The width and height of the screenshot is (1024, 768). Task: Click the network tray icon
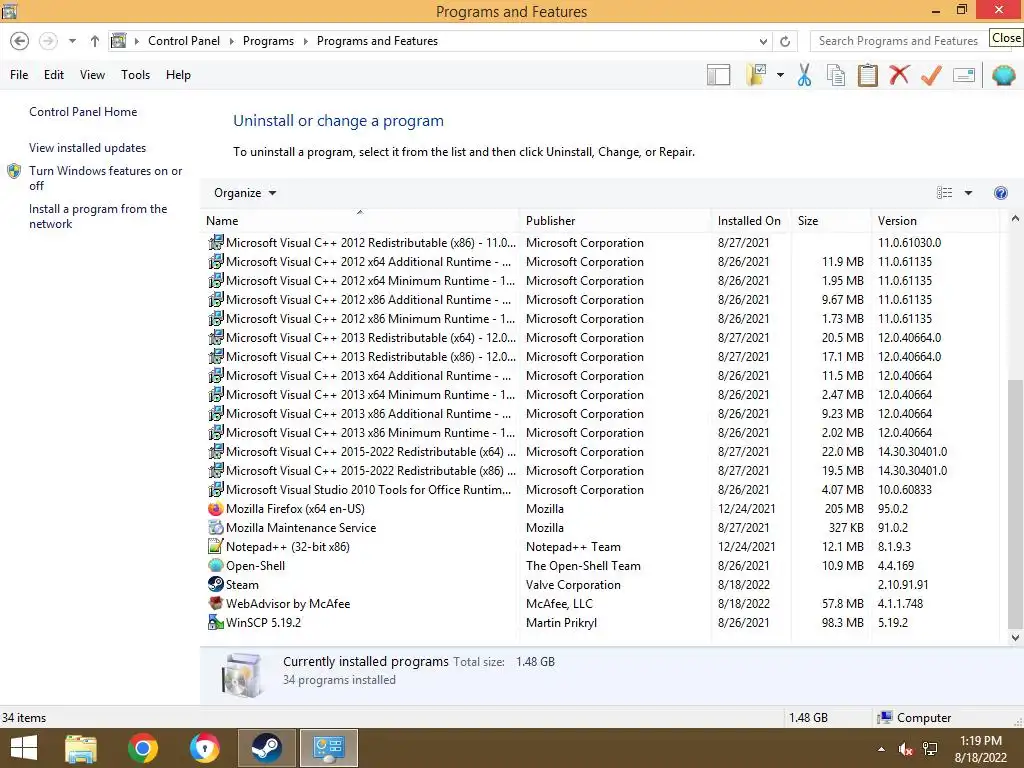(x=930, y=749)
